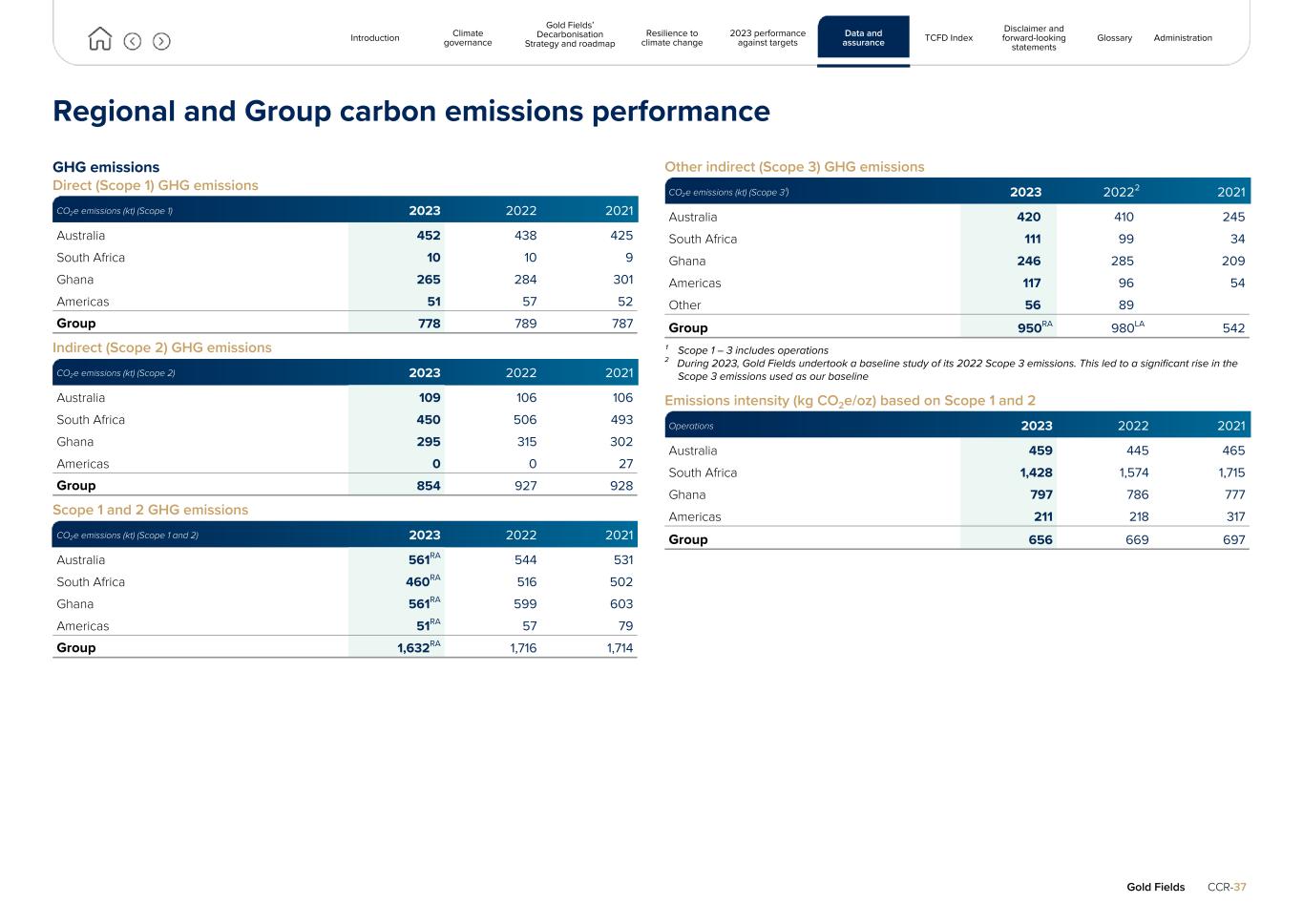This screenshot has width=1303, height=924.
Task: Advance to next page with forward arrow
Action: tap(161, 41)
